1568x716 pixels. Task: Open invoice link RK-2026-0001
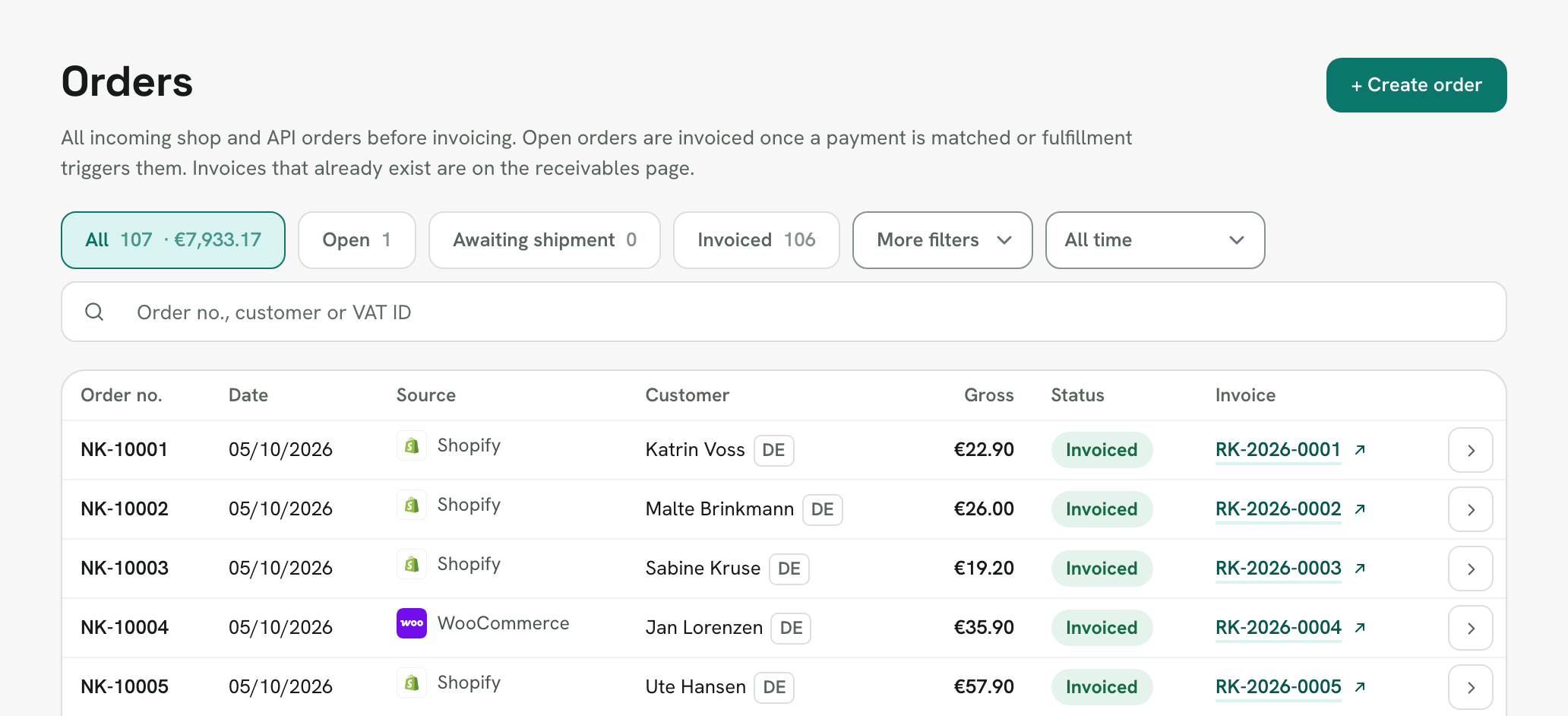[1278, 450]
